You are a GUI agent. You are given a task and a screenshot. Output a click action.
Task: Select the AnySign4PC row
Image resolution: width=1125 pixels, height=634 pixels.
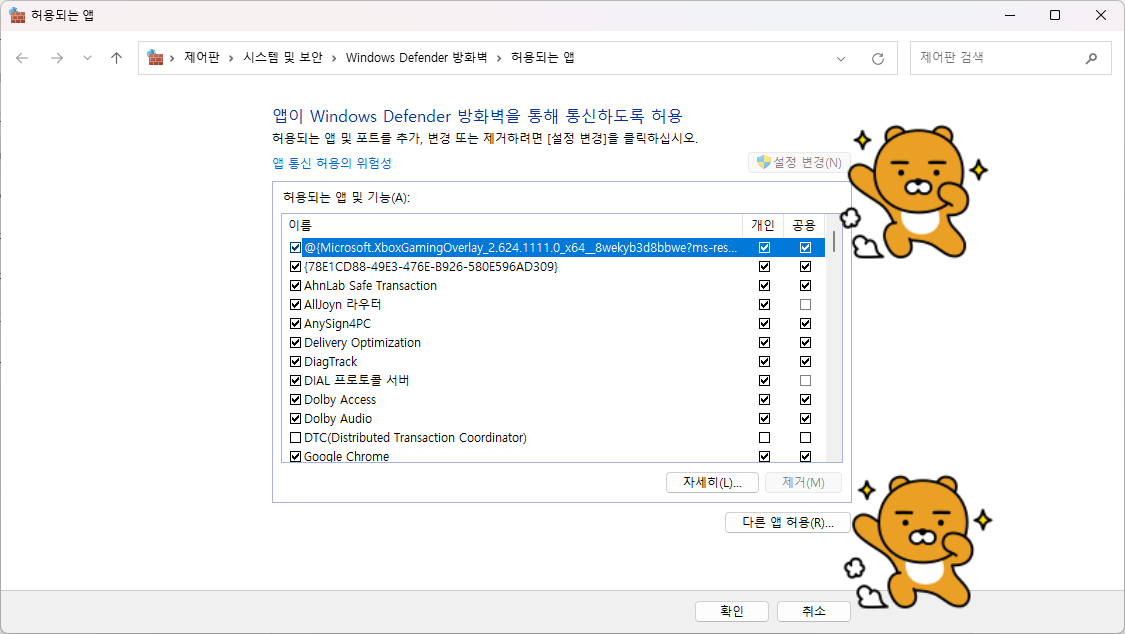tap(553, 323)
